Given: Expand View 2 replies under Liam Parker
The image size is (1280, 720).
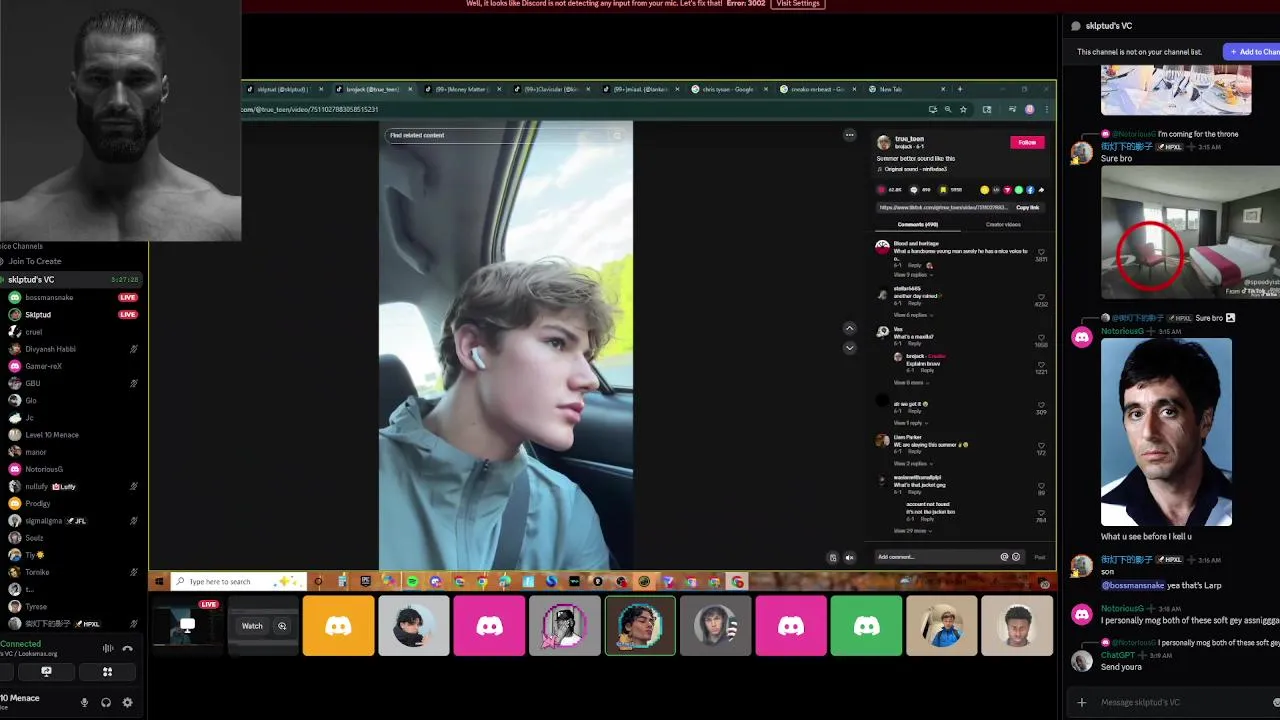Looking at the screenshot, I should pos(911,464).
